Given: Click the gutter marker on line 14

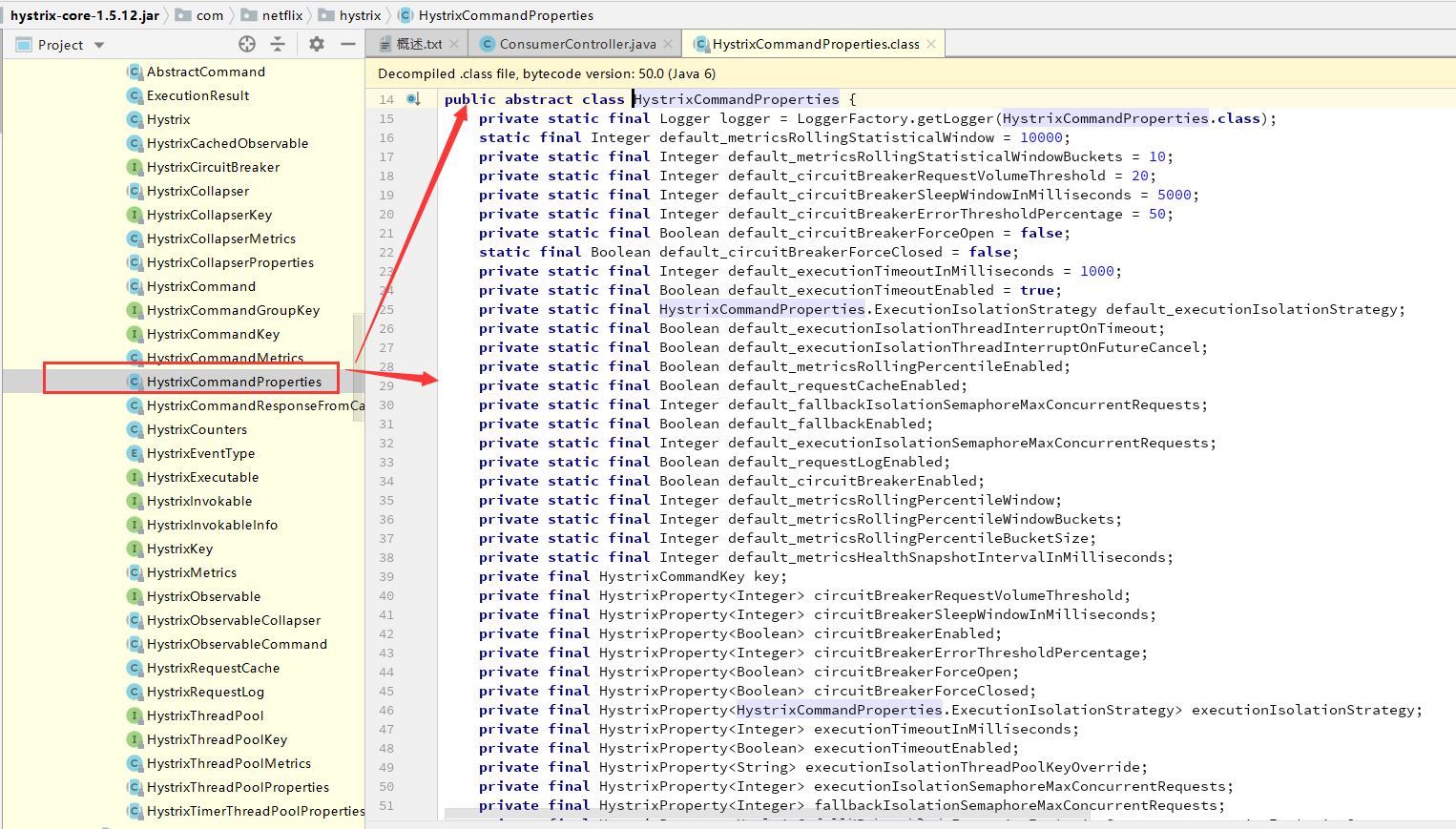Looking at the screenshot, I should (413, 99).
